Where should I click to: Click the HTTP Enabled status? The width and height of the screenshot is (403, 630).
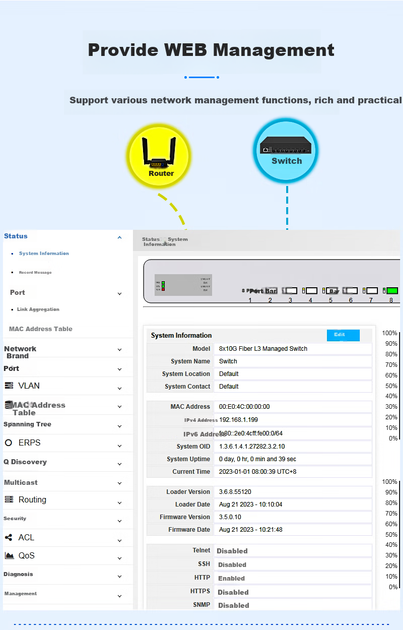231,578
